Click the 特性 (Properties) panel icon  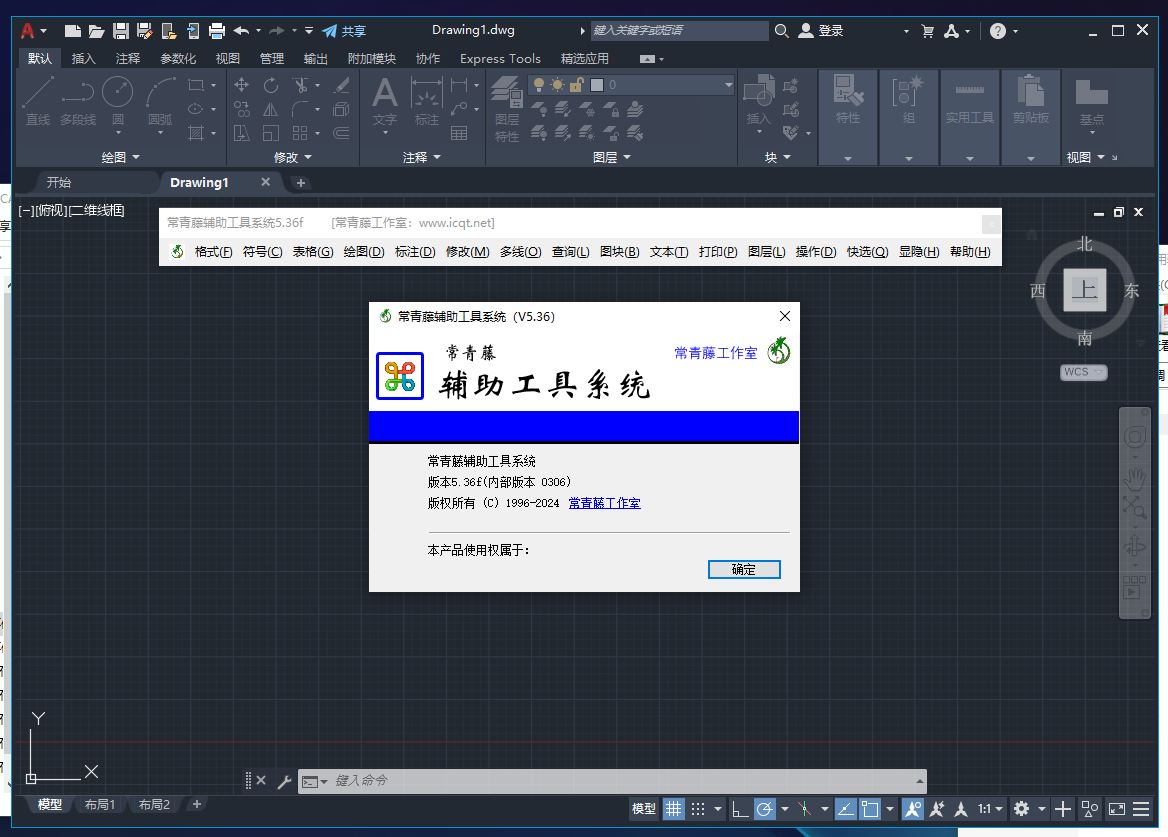(848, 103)
